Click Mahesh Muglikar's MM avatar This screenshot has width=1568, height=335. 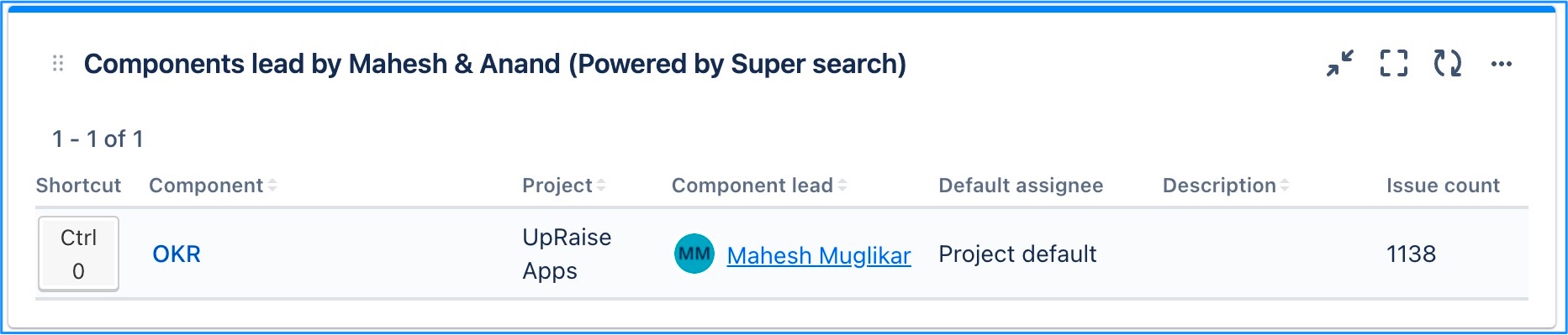[x=694, y=254]
